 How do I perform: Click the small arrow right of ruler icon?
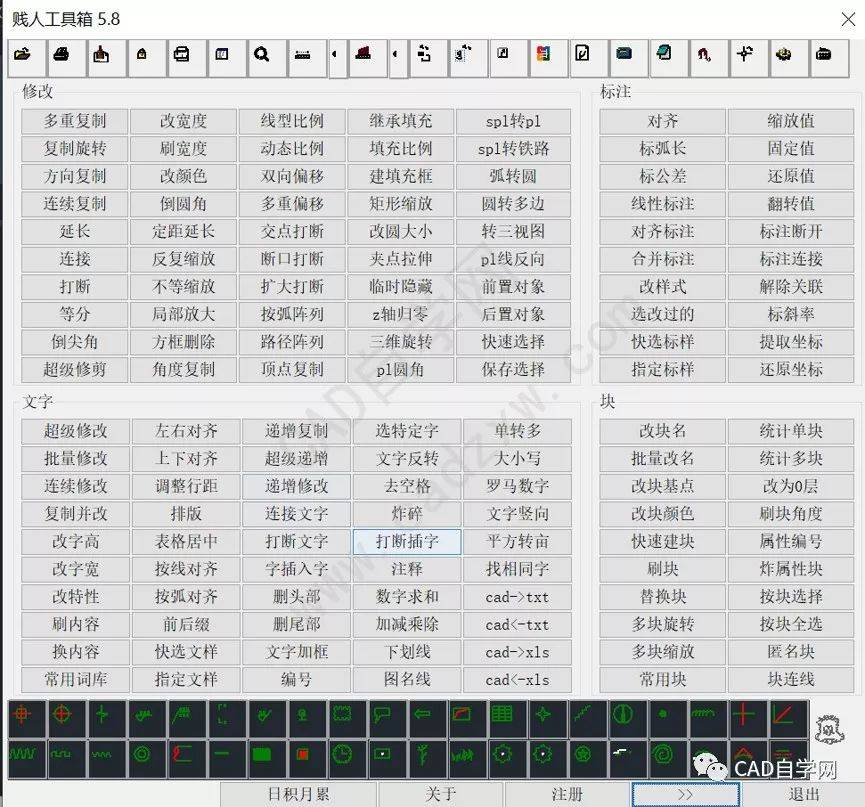click(x=333, y=56)
